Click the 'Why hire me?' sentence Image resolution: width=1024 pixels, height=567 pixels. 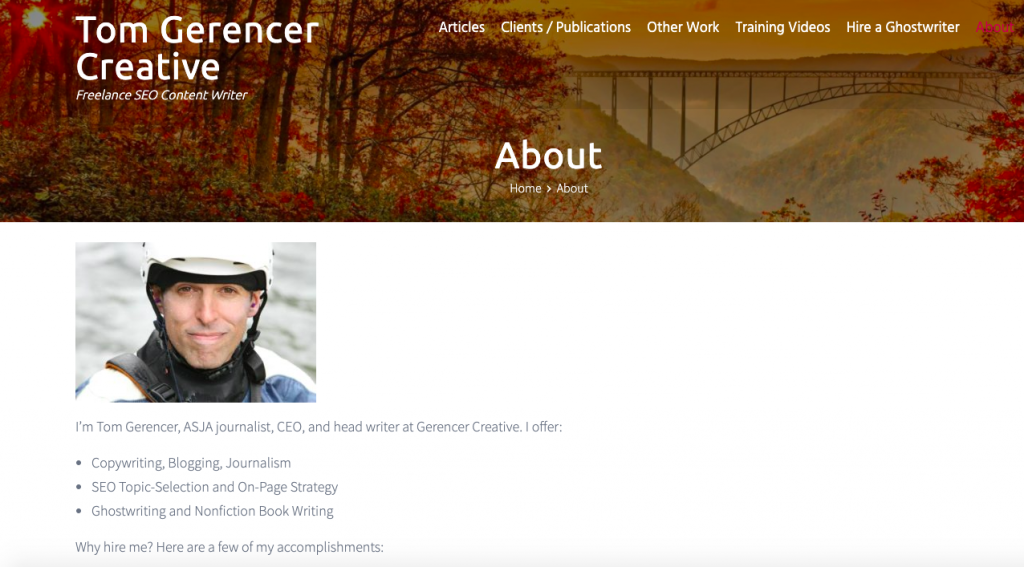pyautogui.click(x=229, y=547)
